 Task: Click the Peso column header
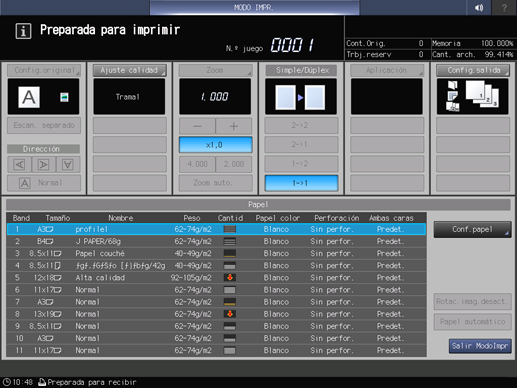192,218
